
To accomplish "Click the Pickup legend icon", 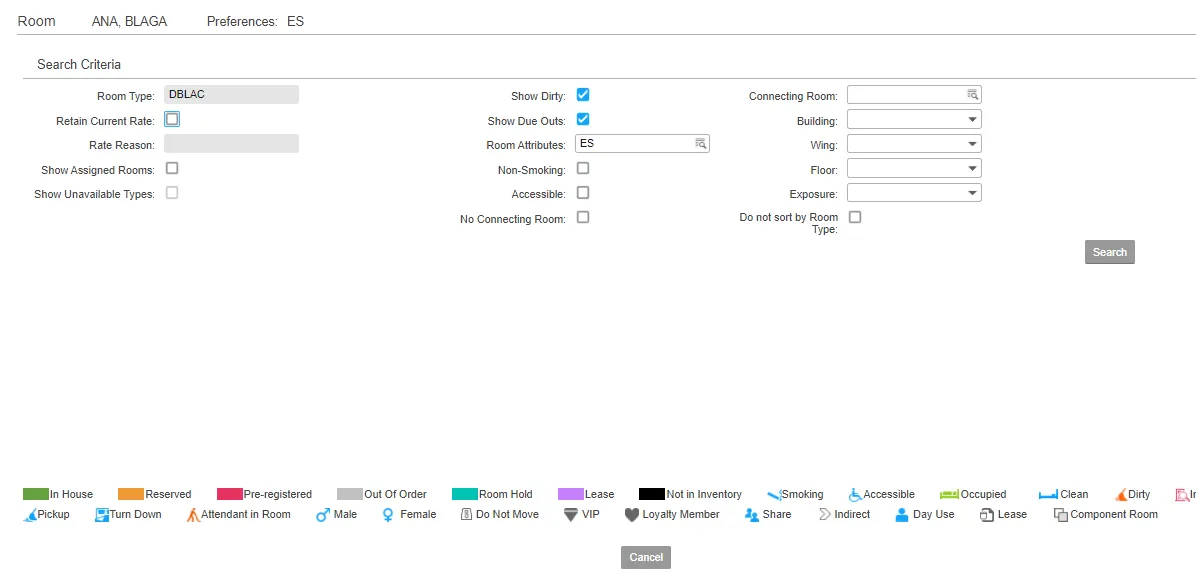I will click(31, 515).
